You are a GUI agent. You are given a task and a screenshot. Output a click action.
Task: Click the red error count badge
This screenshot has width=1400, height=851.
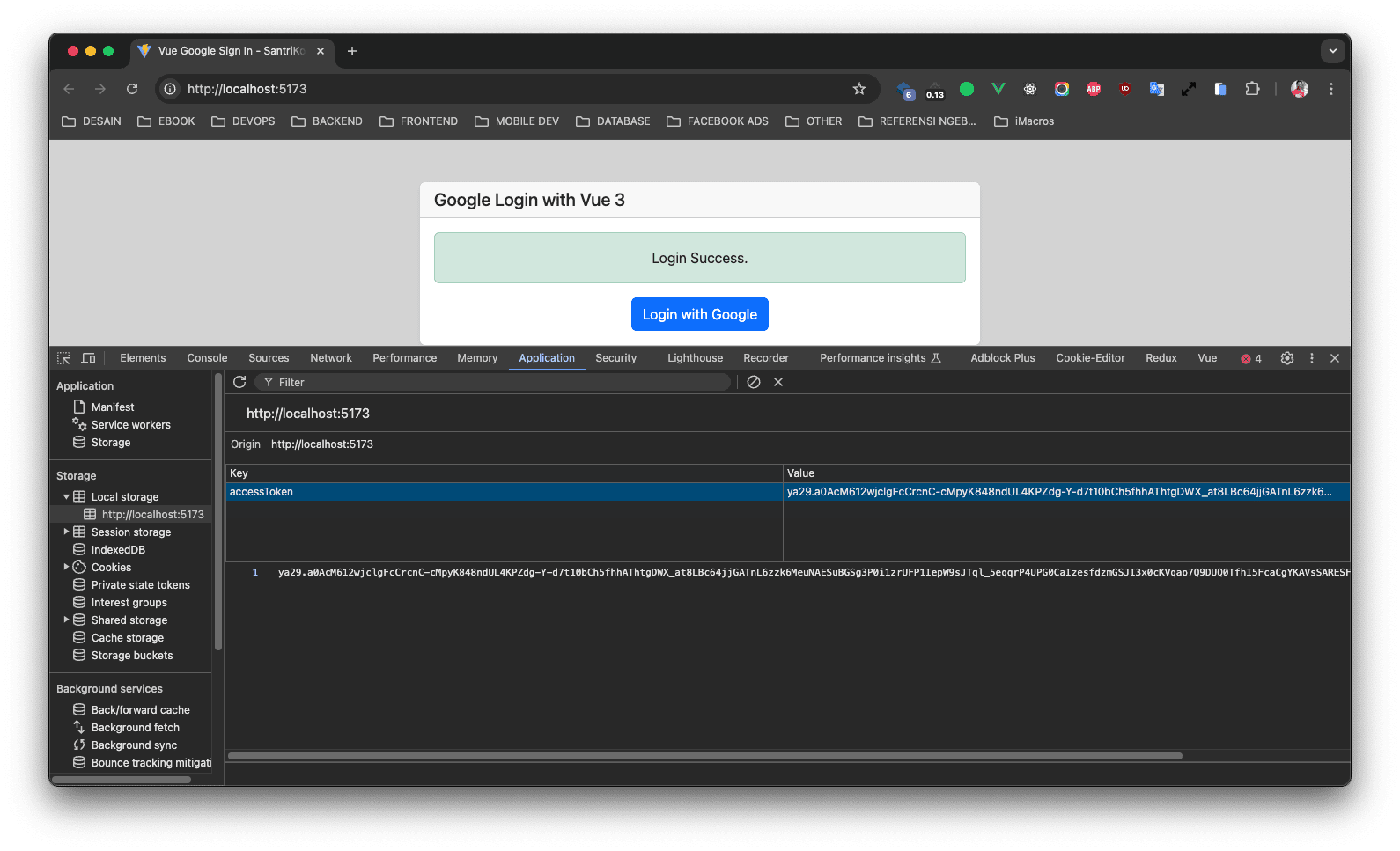tap(1251, 358)
